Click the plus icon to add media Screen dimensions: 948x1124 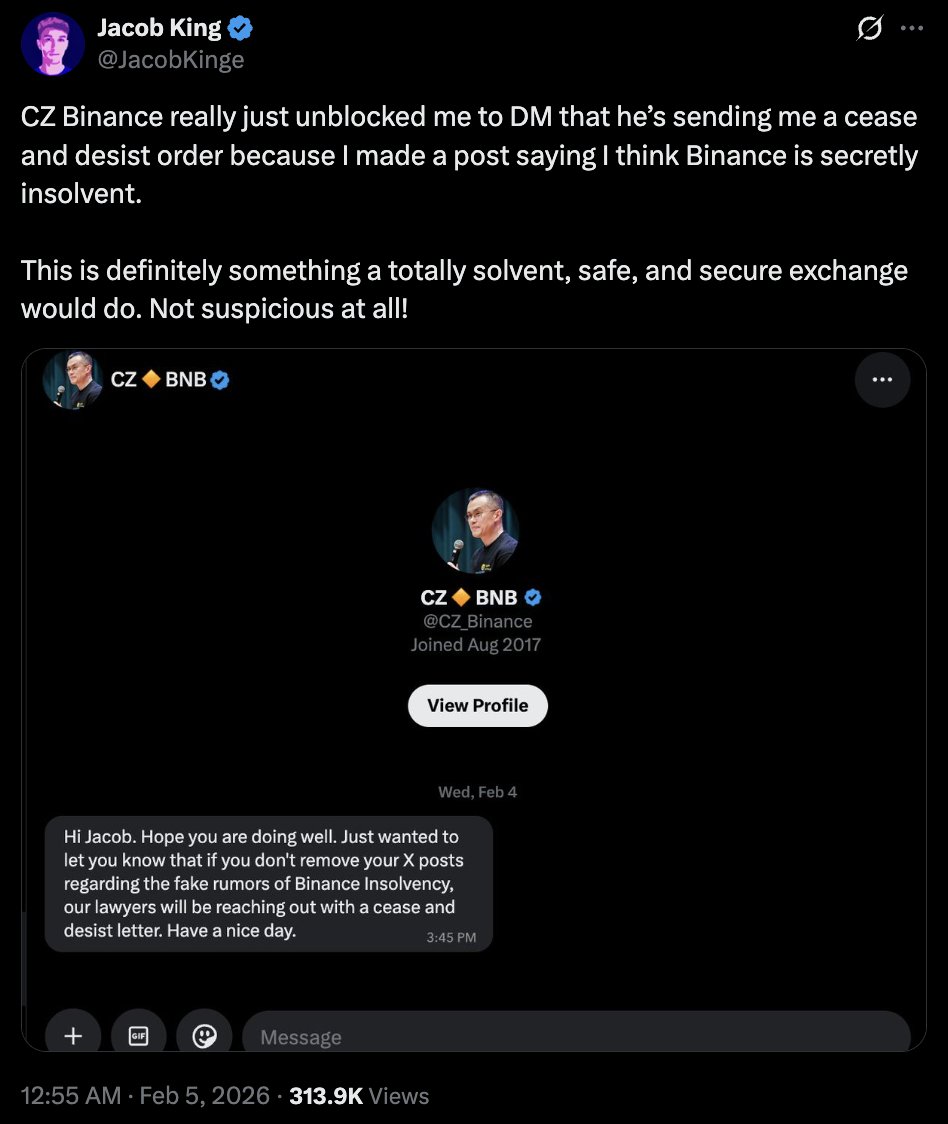(73, 1036)
